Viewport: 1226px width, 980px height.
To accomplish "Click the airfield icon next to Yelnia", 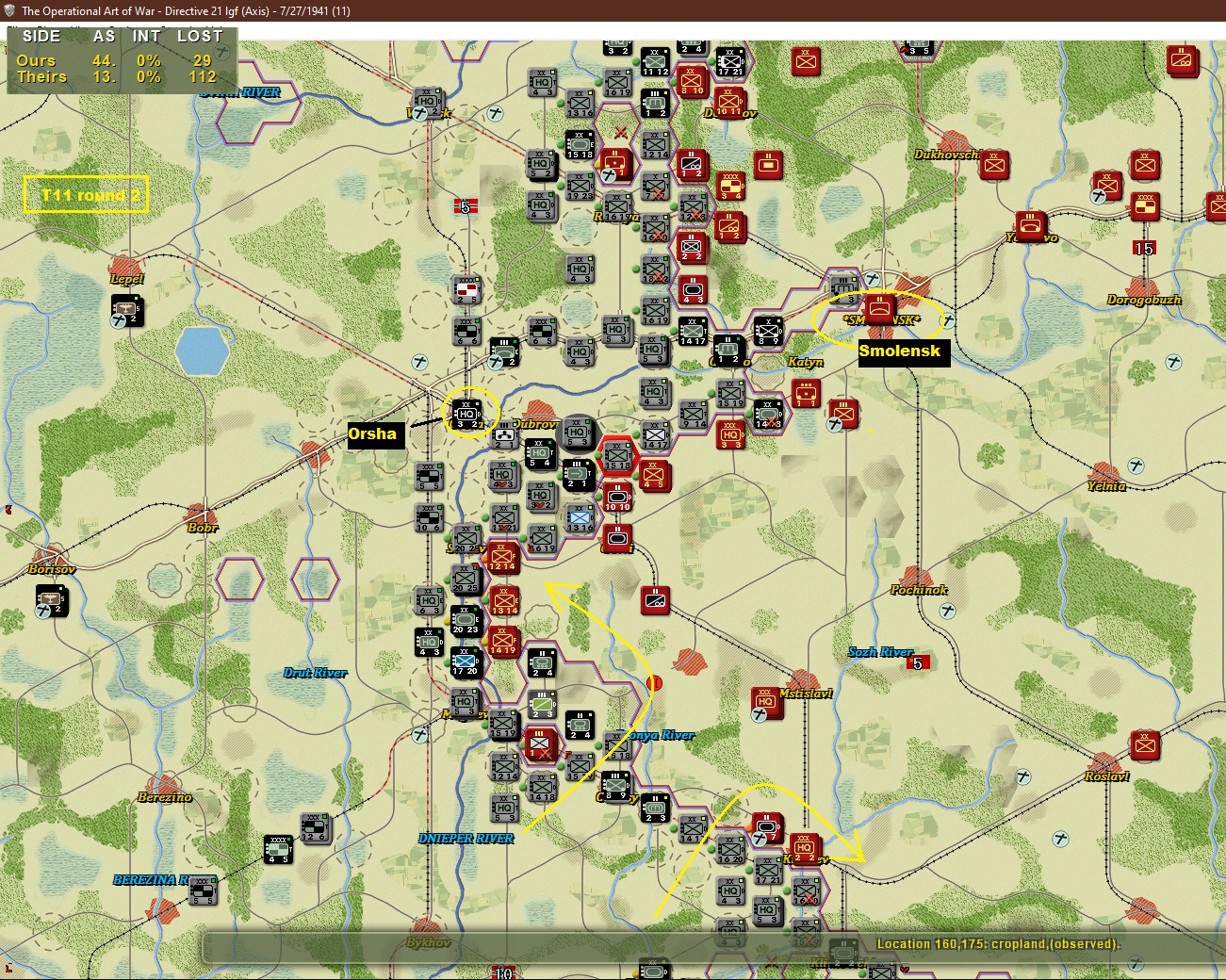I will pyautogui.click(x=1136, y=465).
